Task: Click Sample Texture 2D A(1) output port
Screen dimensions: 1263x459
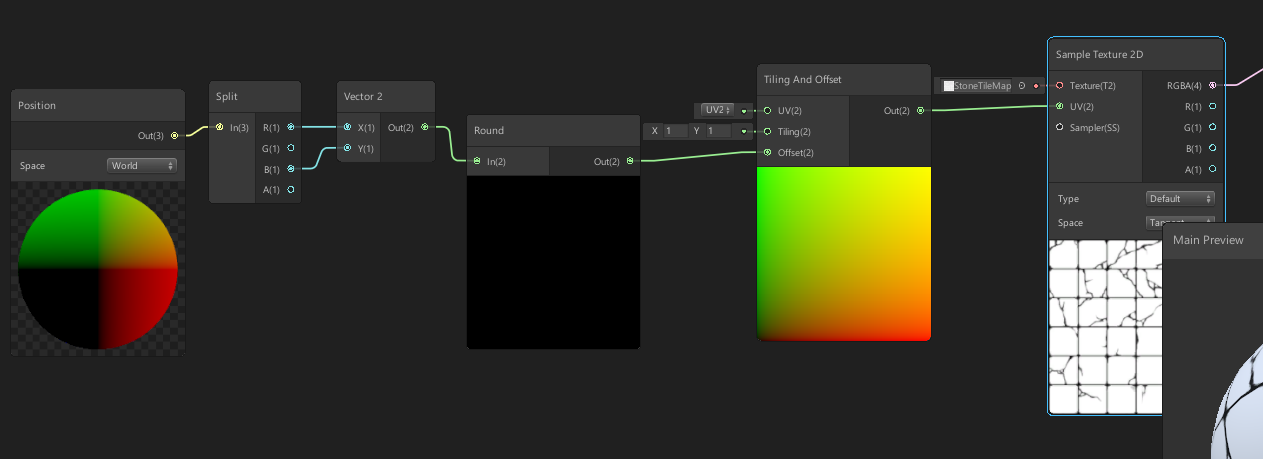Action: [1213, 169]
